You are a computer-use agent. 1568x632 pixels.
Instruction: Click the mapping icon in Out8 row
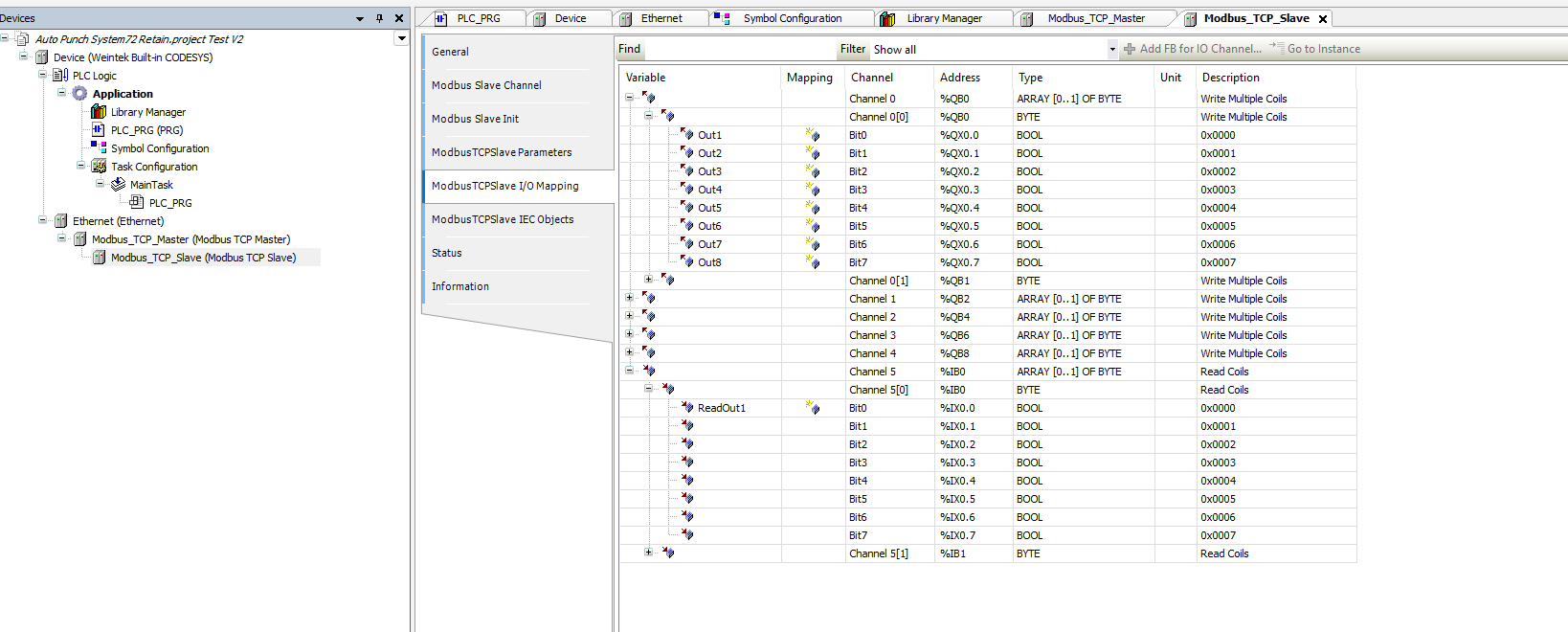(813, 262)
